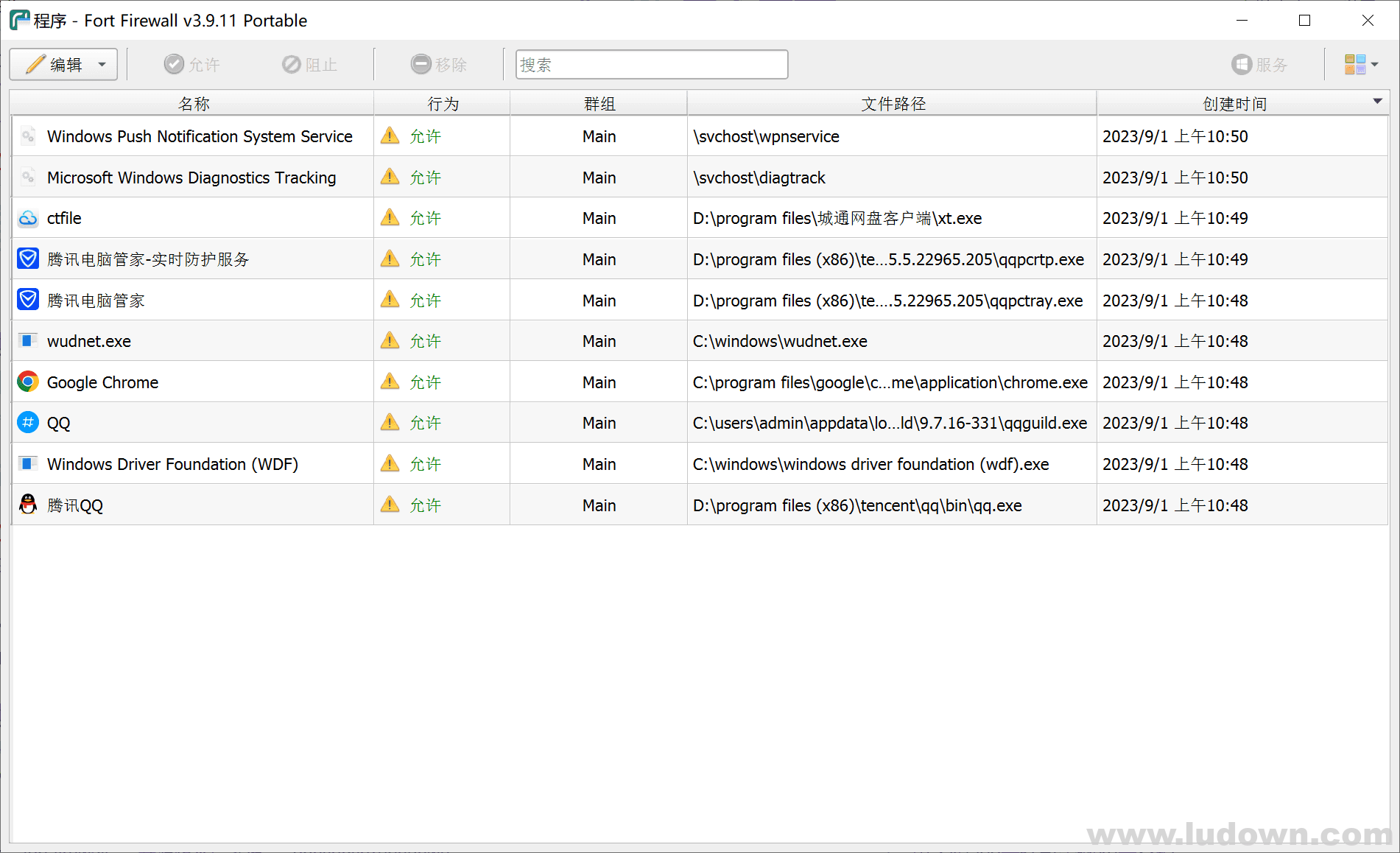Click warning icon in 腾讯QQ row
The height and width of the screenshot is (853, 1400).
pos(390,505)
